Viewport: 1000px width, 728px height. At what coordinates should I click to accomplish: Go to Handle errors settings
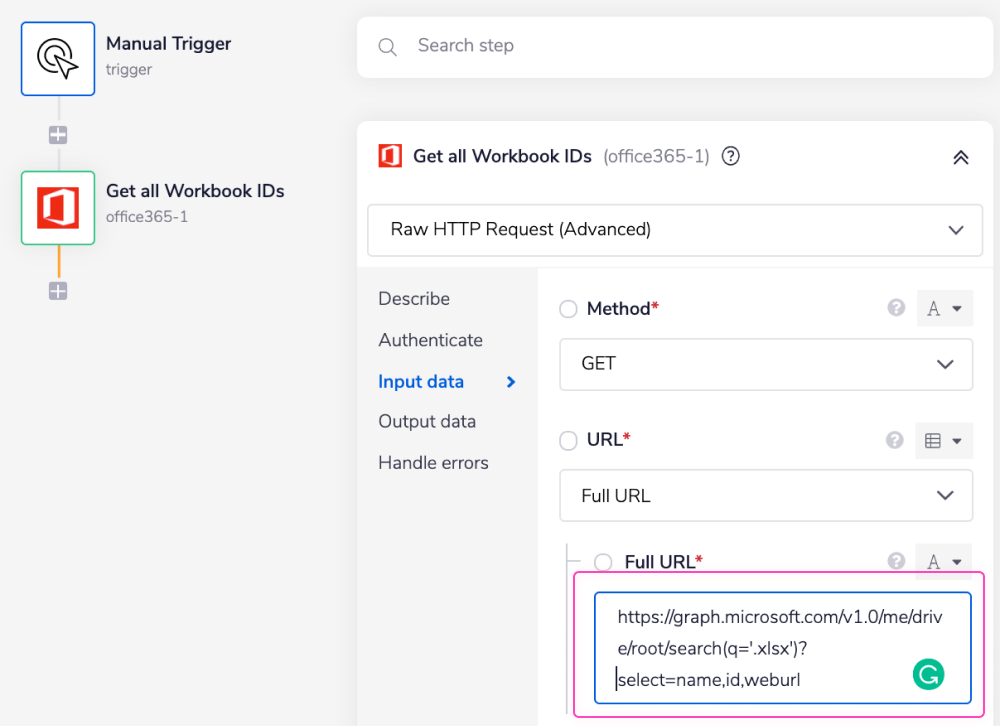pos(433,462)
